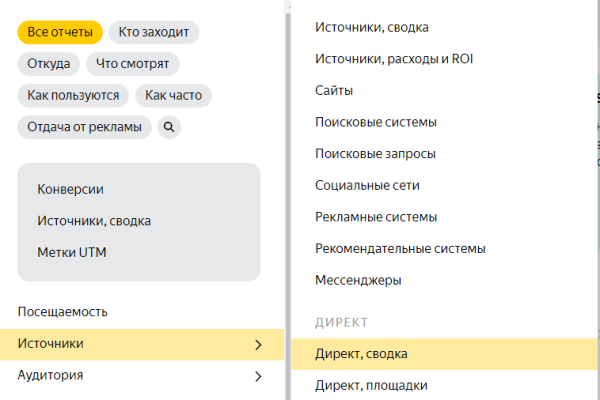Select 'Поисковые системы' in submenu
This screenshot has width=600, height=400.
point(375,122)
